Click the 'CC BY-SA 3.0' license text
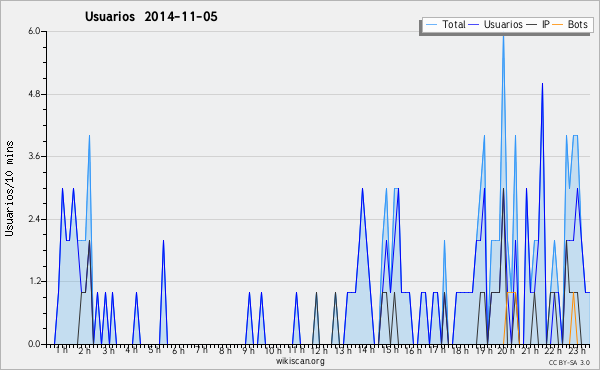The width and height of the screenshot is (600, 370). click(x=569, y=362)
